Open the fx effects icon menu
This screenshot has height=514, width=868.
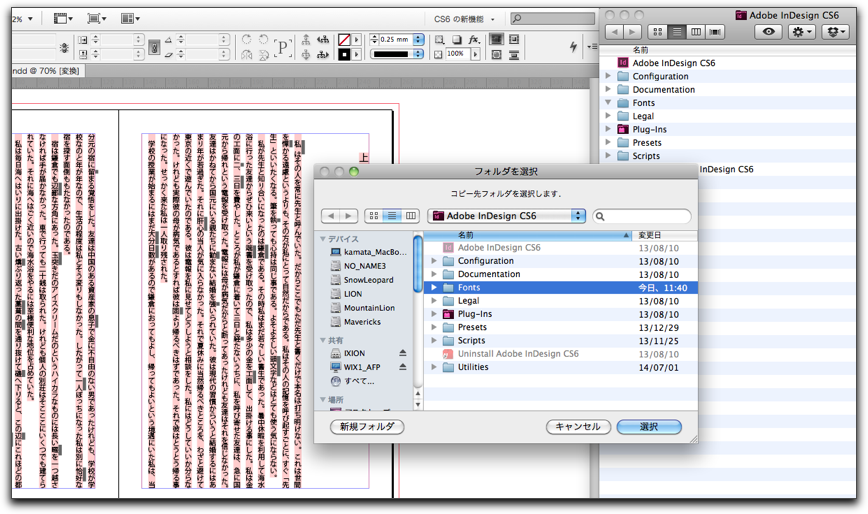[474, 40]
